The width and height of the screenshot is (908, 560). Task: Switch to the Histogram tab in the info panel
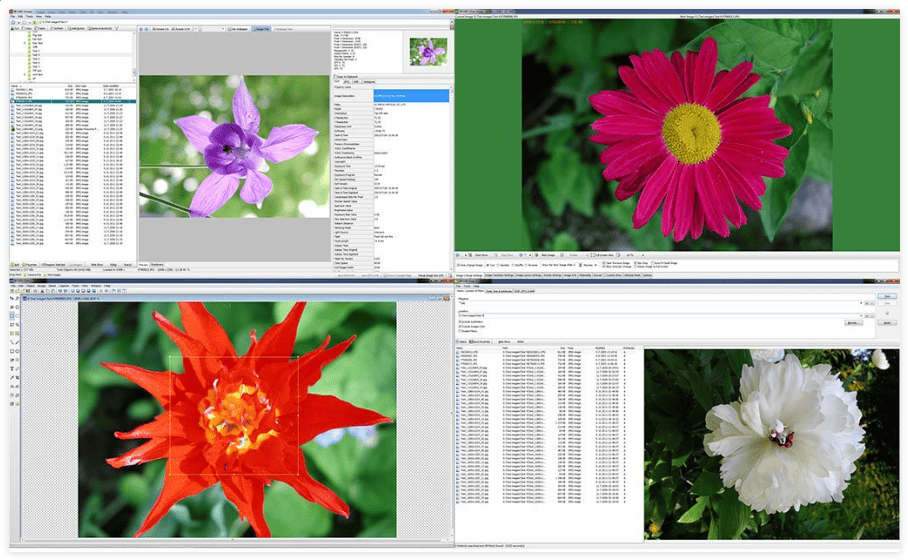coord(369,82)
